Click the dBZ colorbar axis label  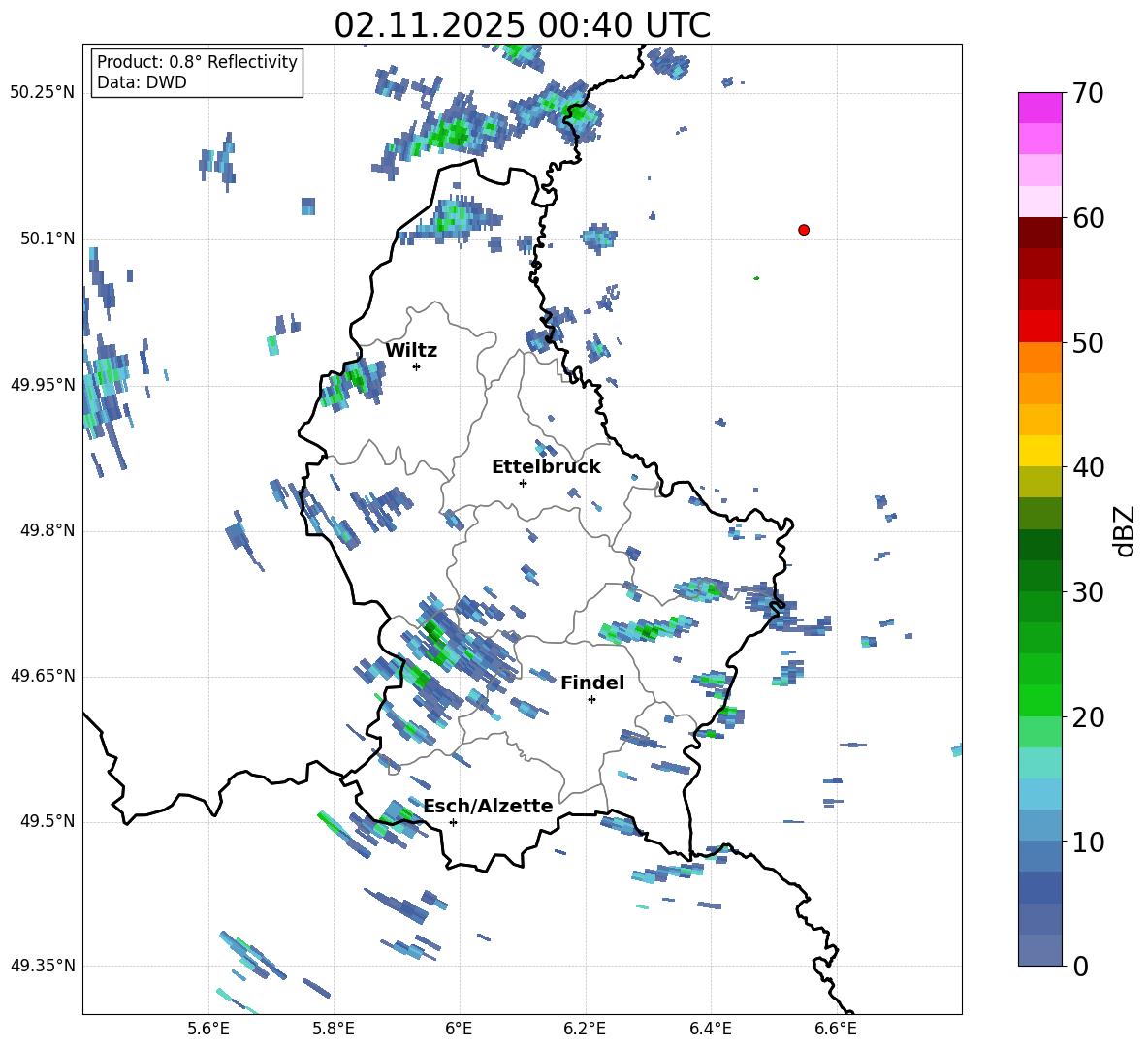pyautogui.click(x=1125, y=531)
